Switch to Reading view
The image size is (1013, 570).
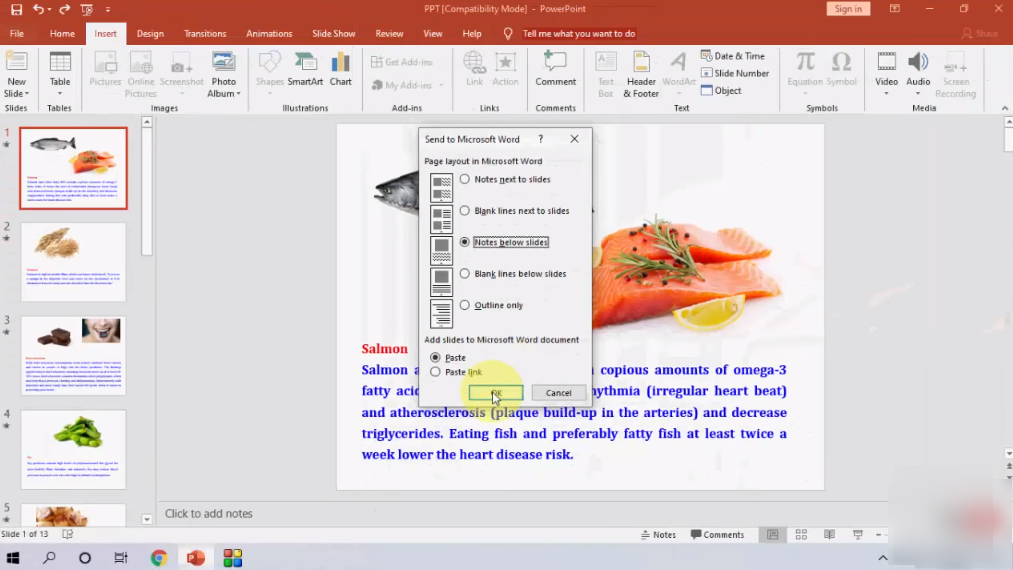pos(830,534)
